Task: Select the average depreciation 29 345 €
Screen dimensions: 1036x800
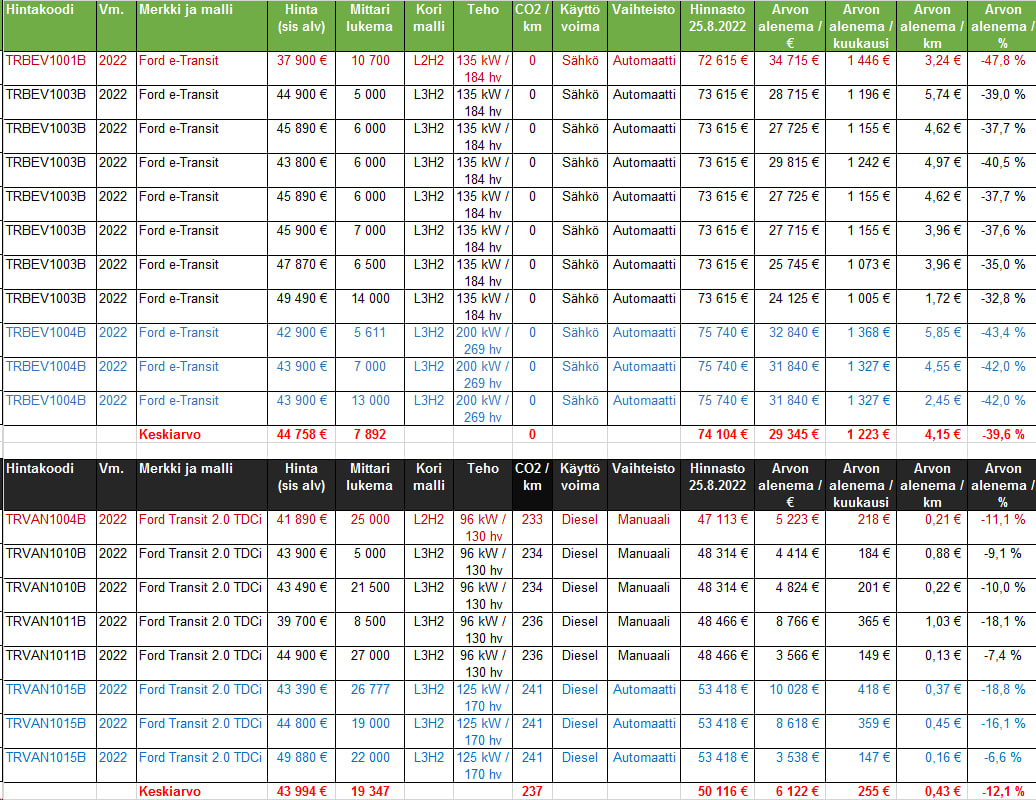Action: pyautogui.click(x=790, y=434)
